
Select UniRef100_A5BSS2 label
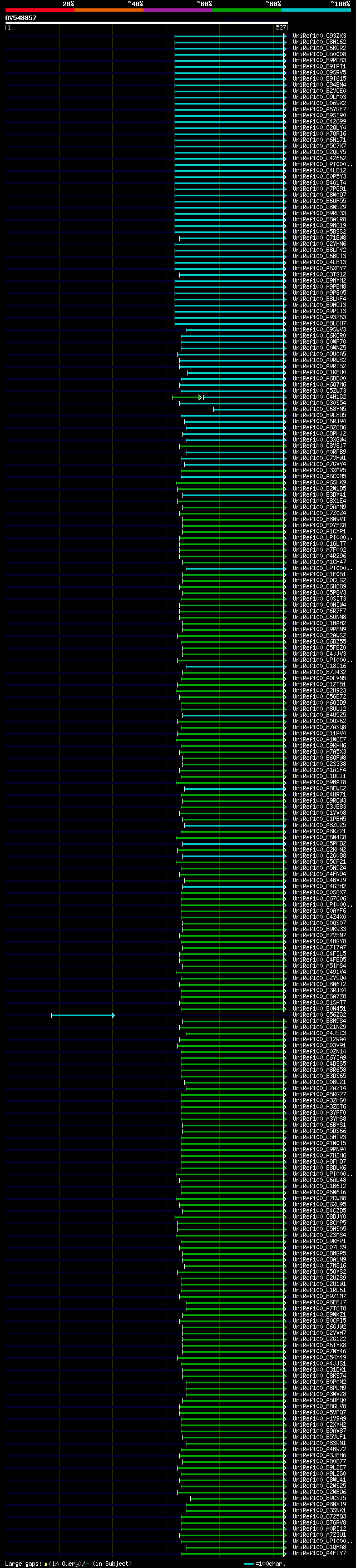319,231
